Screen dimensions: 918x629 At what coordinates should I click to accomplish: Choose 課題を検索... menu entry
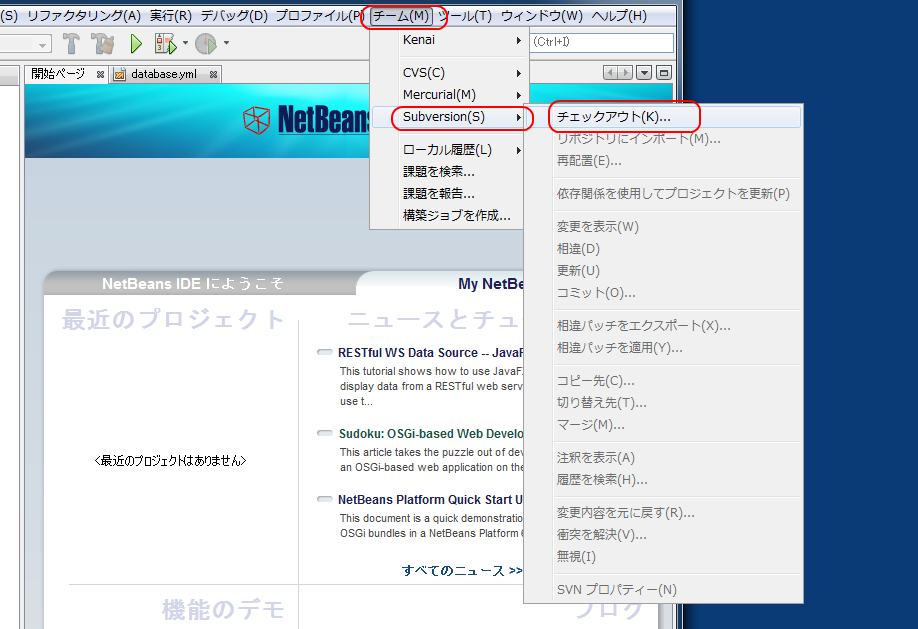click(x=438, y=171)
